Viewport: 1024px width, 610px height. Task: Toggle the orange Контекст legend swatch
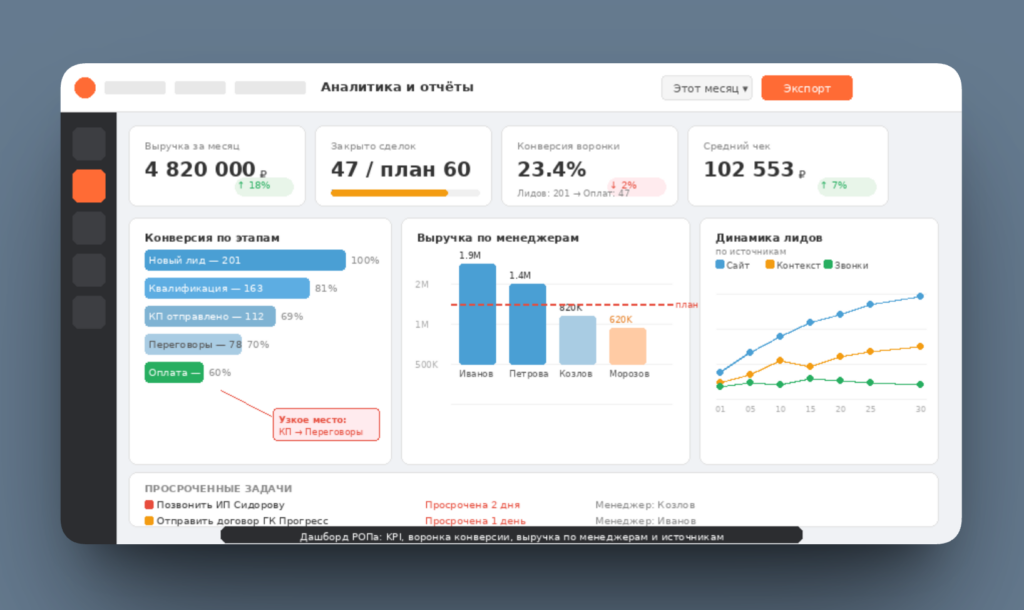coord(770,265)
